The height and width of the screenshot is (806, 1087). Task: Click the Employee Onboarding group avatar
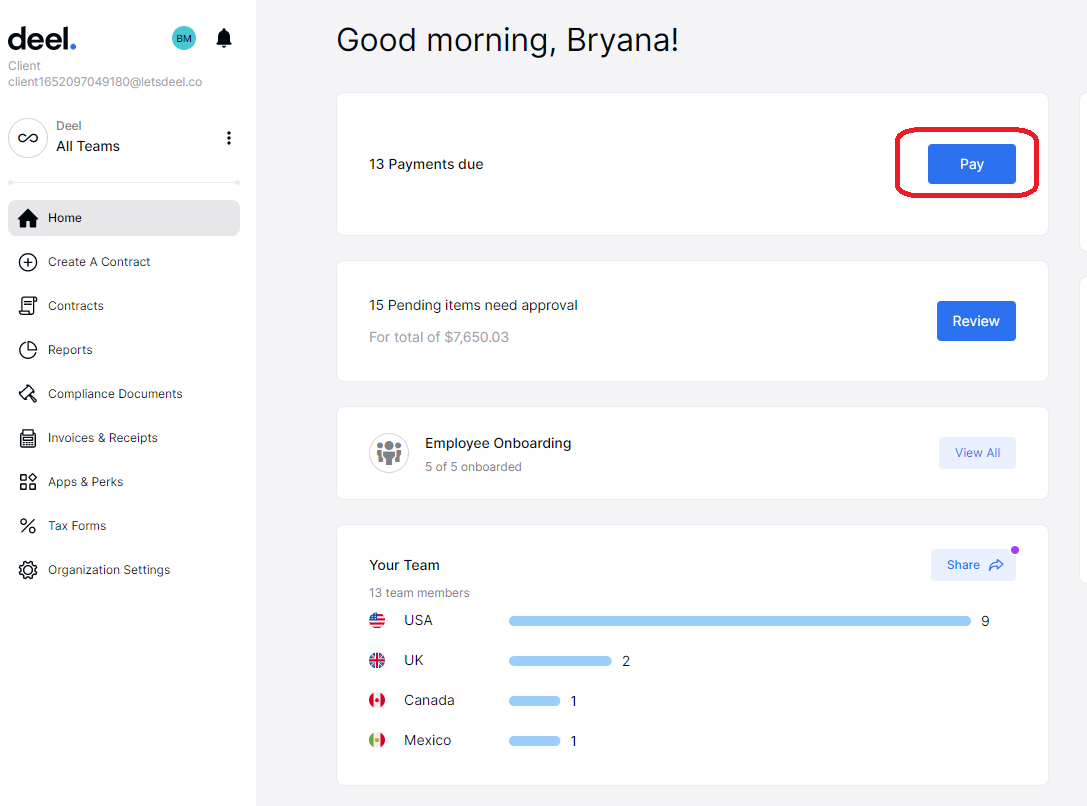pyautogui.click(x=389, y=453)
